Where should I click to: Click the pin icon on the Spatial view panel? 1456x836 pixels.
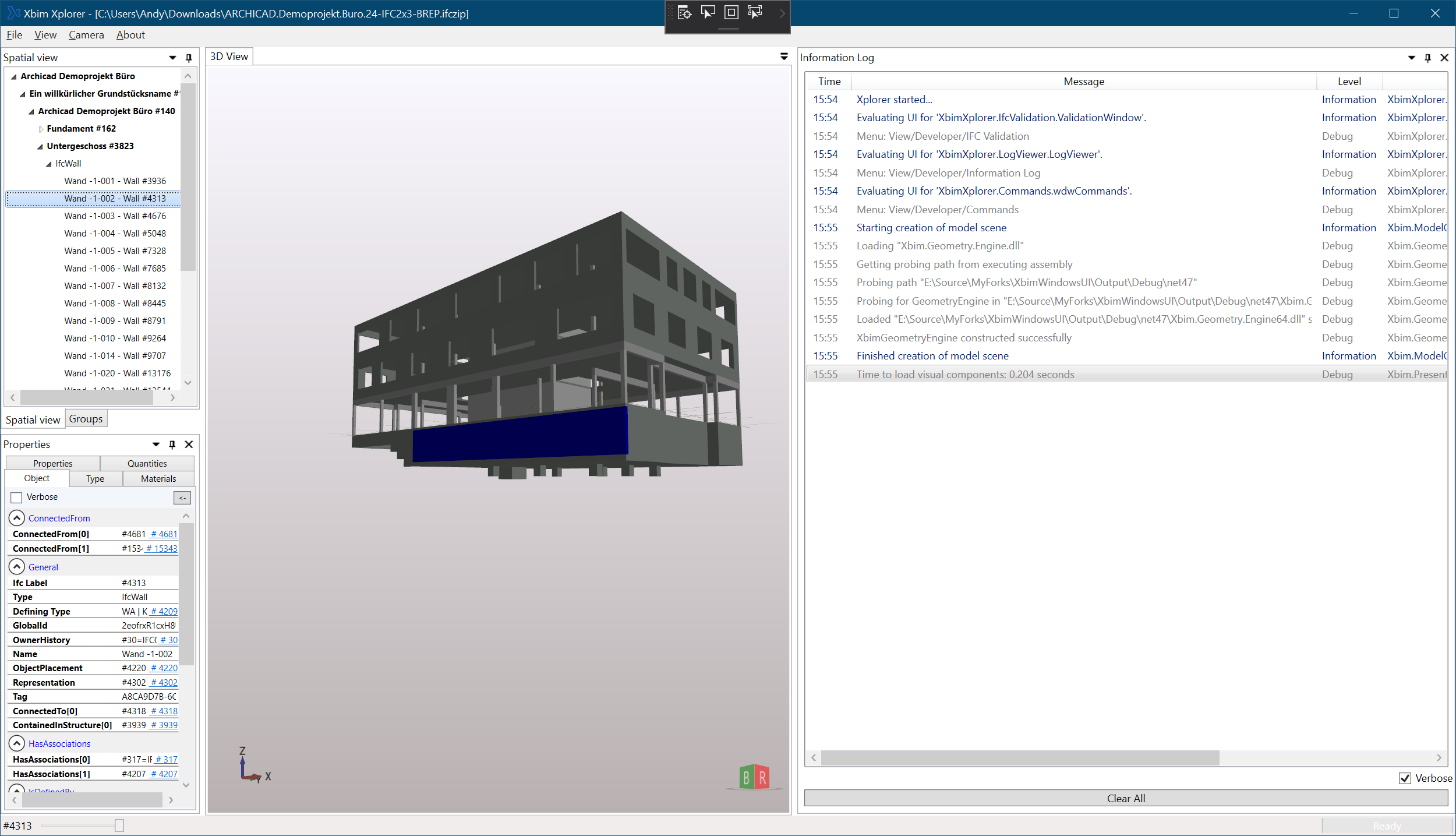[188, 58]
